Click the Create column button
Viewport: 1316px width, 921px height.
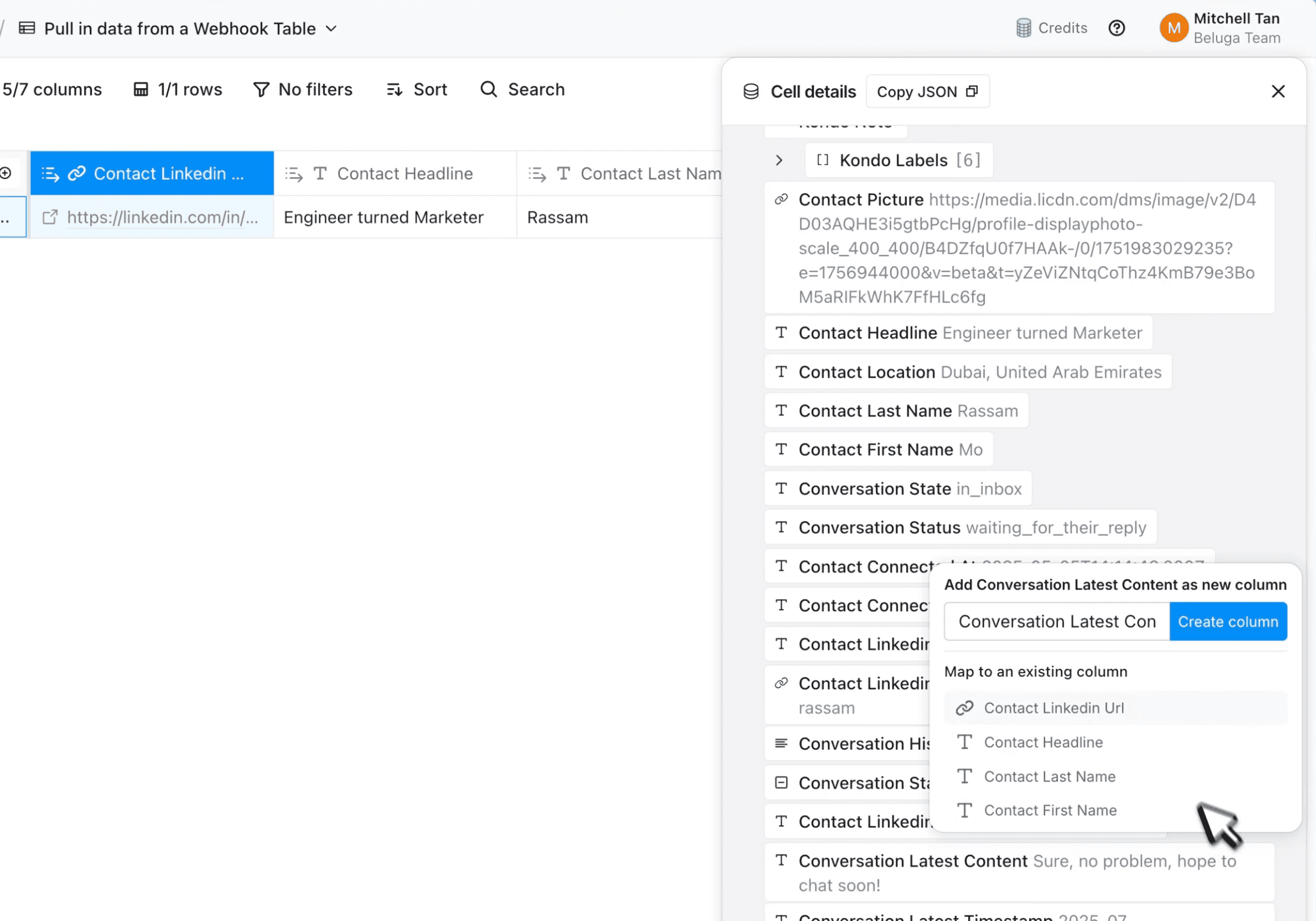point(1227,622)
